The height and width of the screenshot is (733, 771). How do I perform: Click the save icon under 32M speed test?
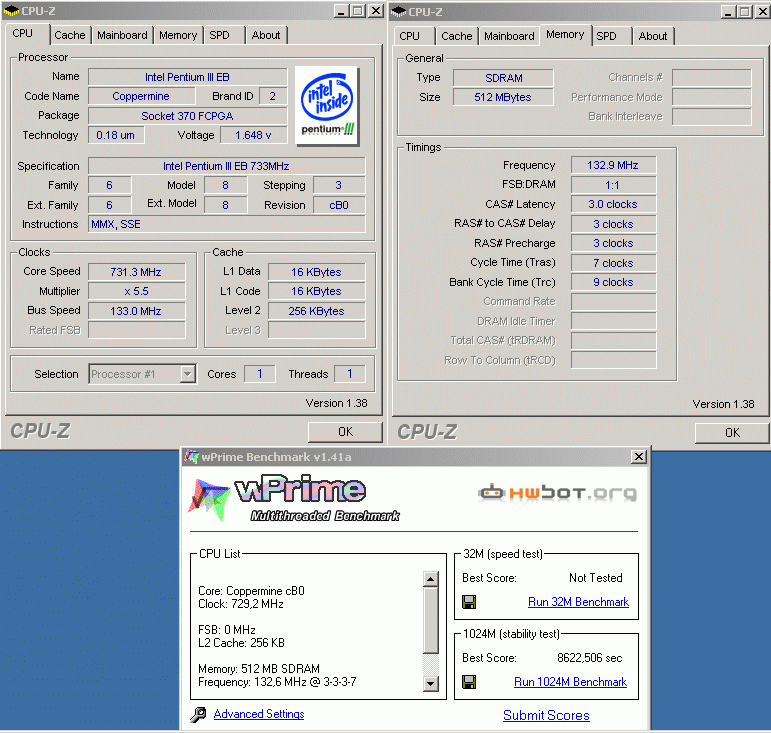[469, 602]
